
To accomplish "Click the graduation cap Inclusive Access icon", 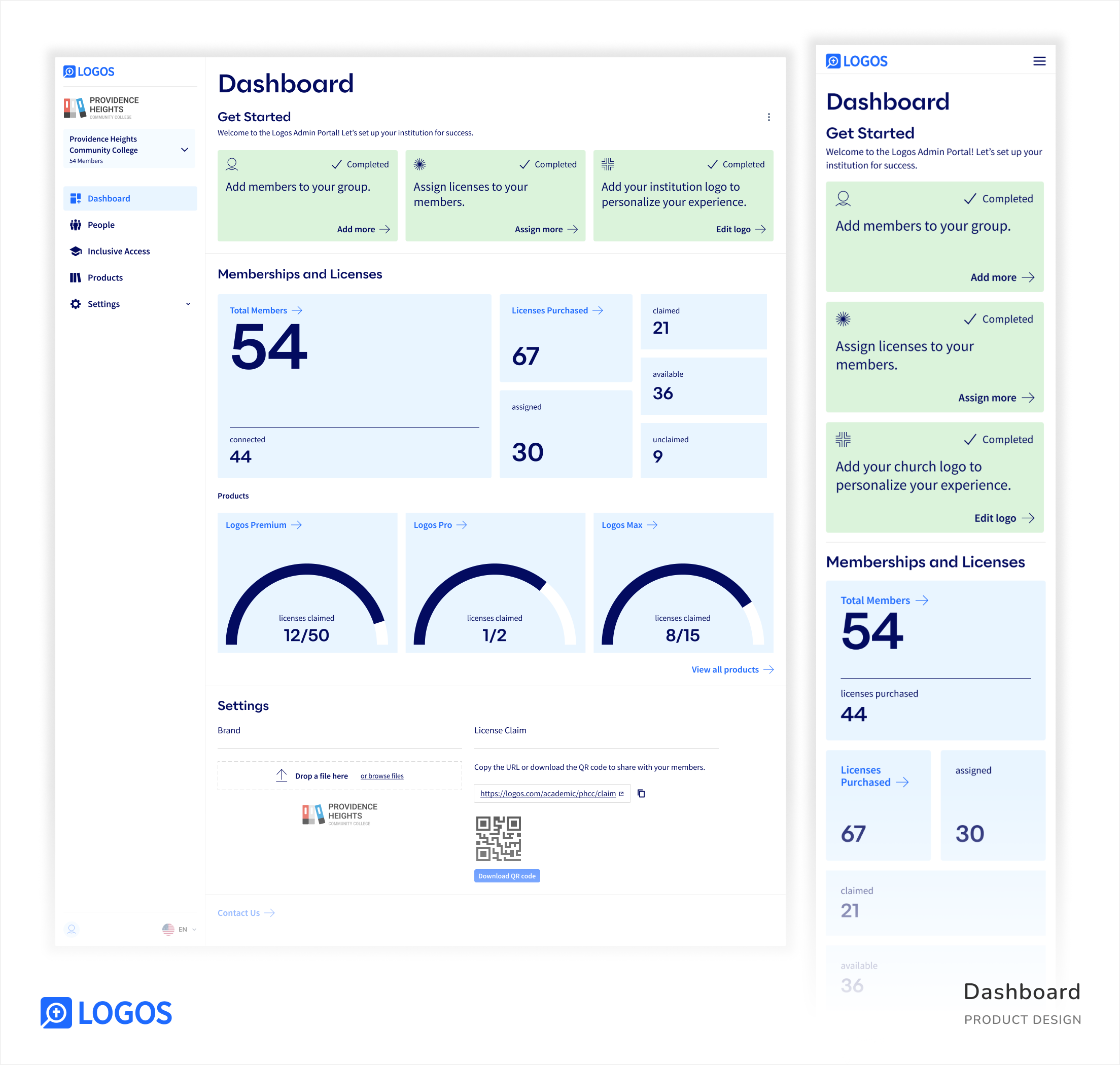I will click(x=76, y=251).
